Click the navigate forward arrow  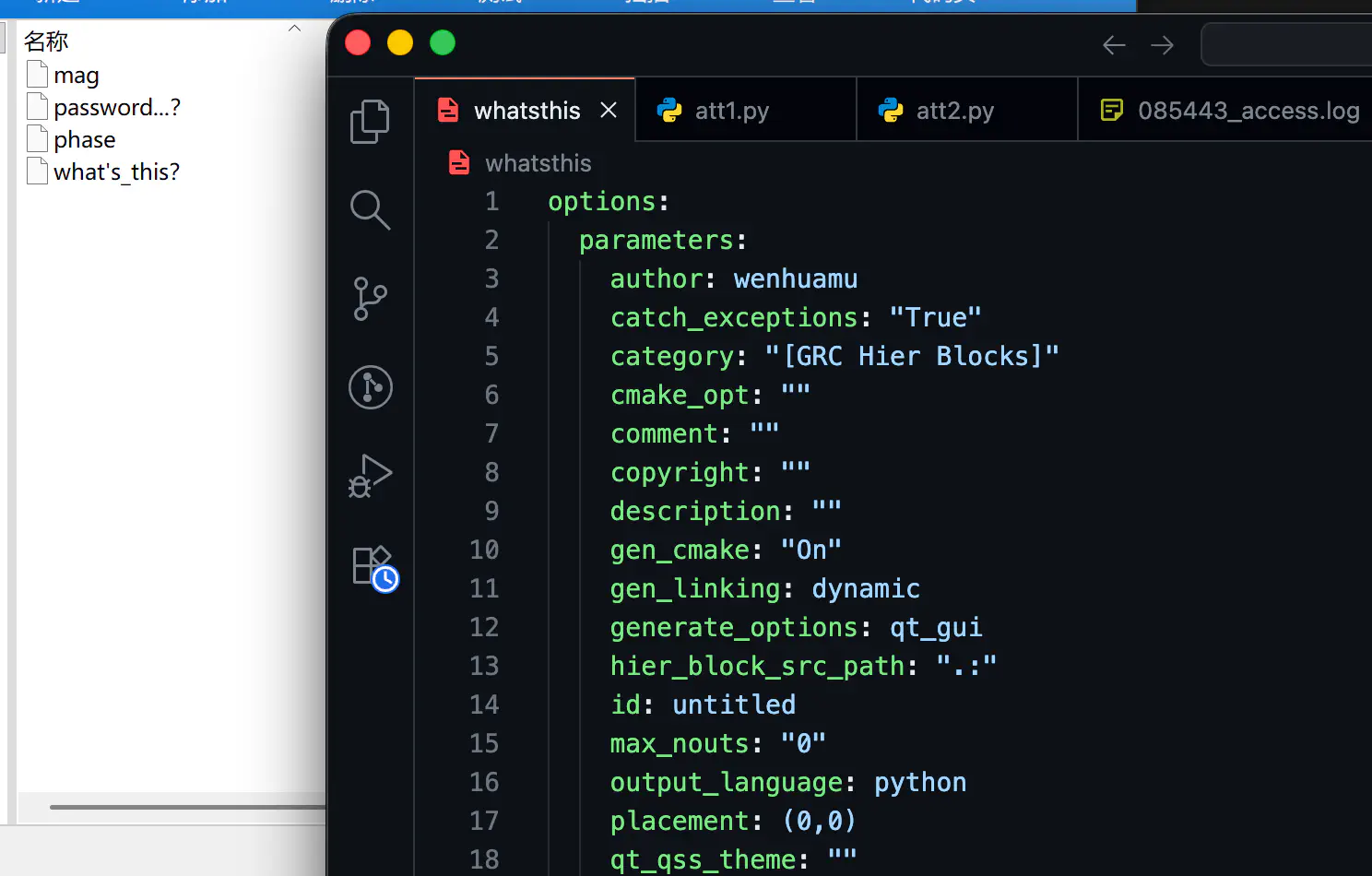pos(1162,45)
